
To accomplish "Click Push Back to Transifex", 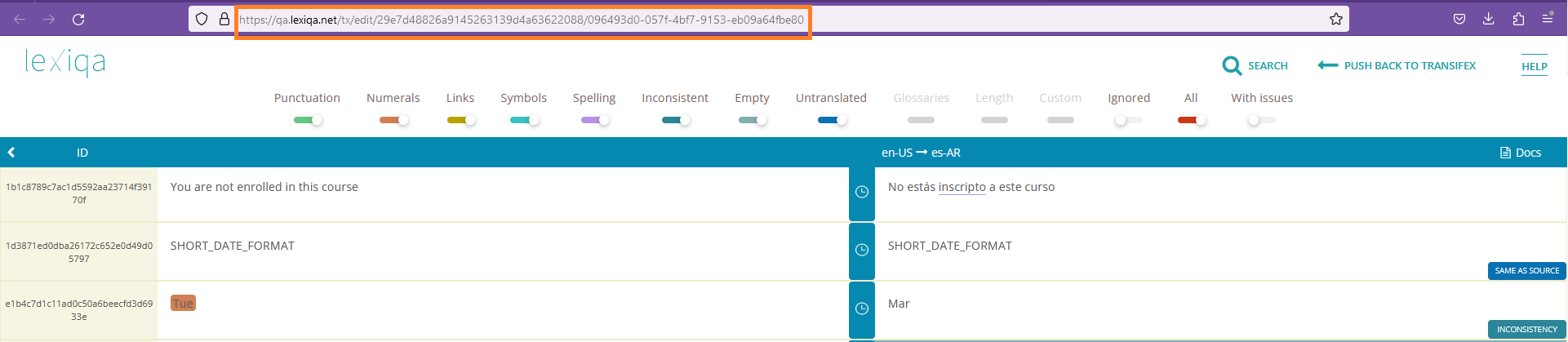I will [1397, 65].
